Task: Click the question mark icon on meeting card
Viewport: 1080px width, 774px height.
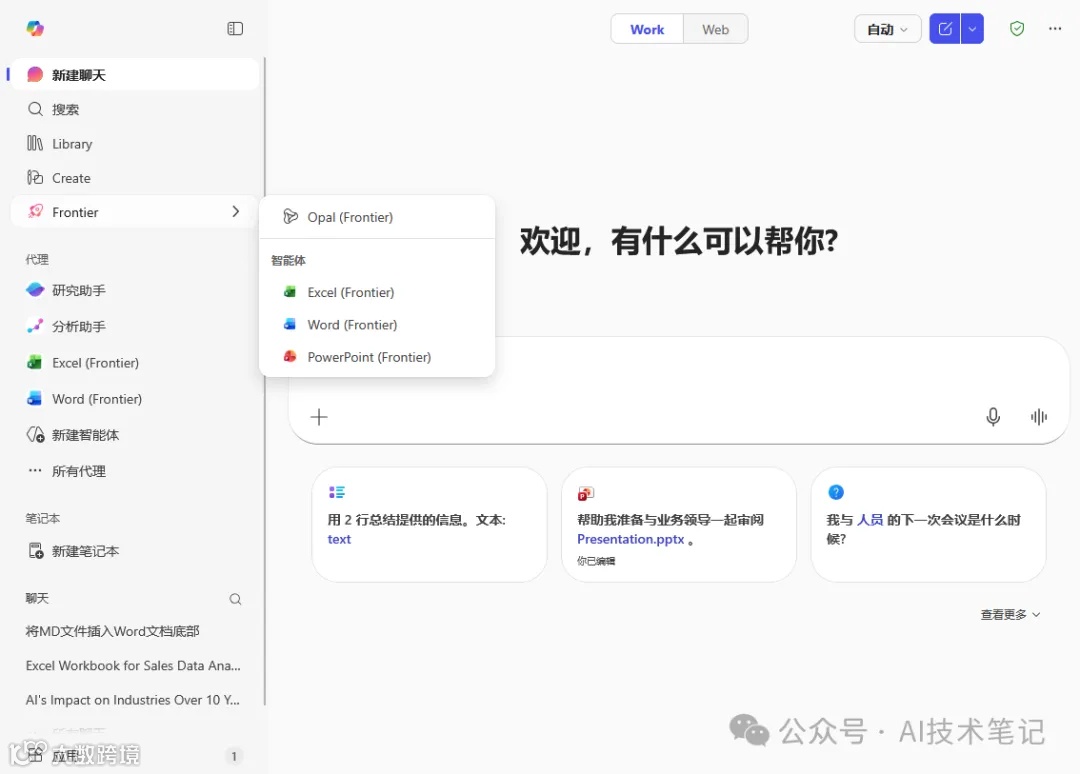Action: click(x=835, y=492)
